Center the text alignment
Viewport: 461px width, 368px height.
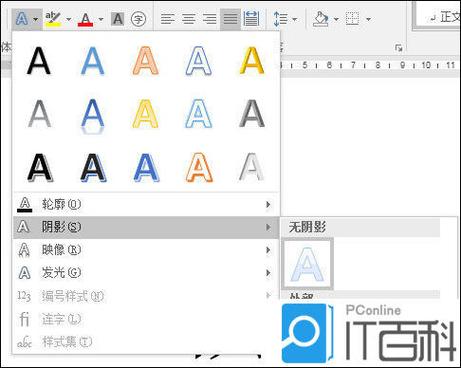(189, 19)
